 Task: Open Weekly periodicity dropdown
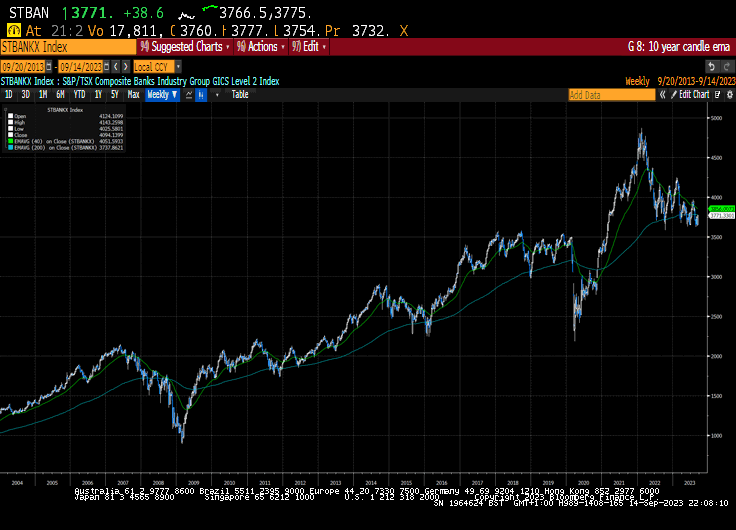162,95
